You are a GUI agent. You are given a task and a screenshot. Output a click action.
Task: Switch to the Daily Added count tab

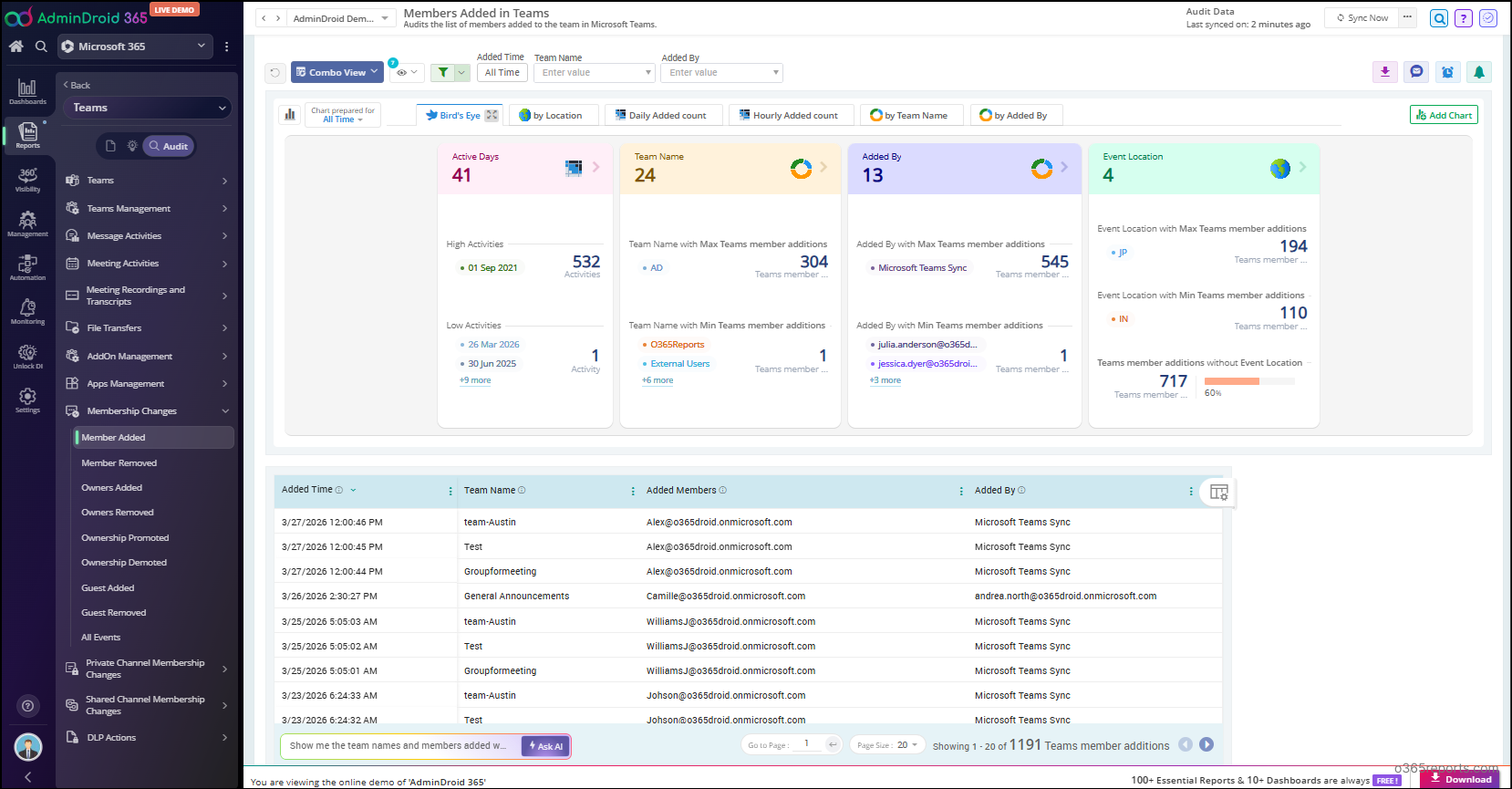pos(663,115)
